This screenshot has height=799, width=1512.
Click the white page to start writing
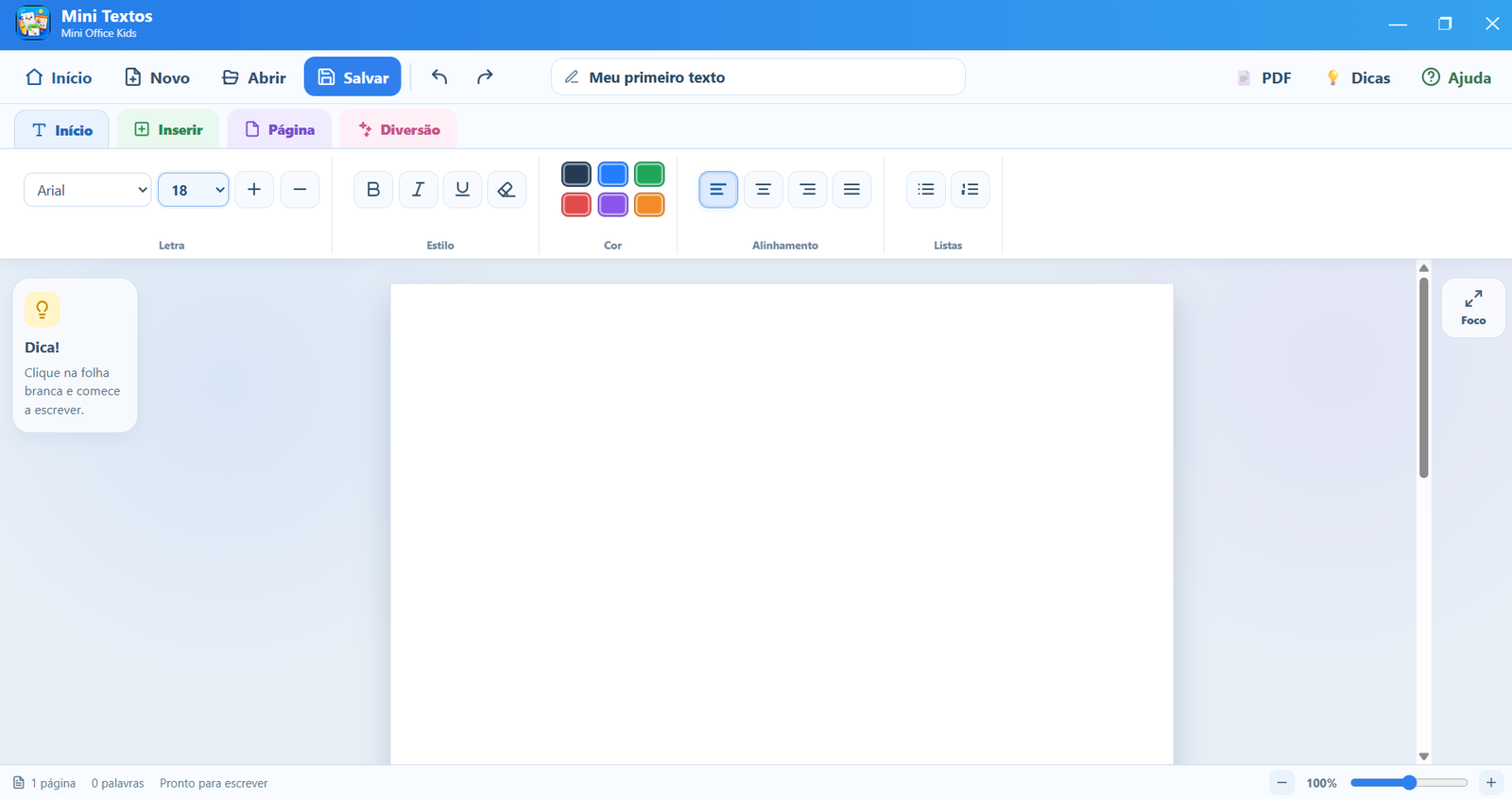click(782, 524)
